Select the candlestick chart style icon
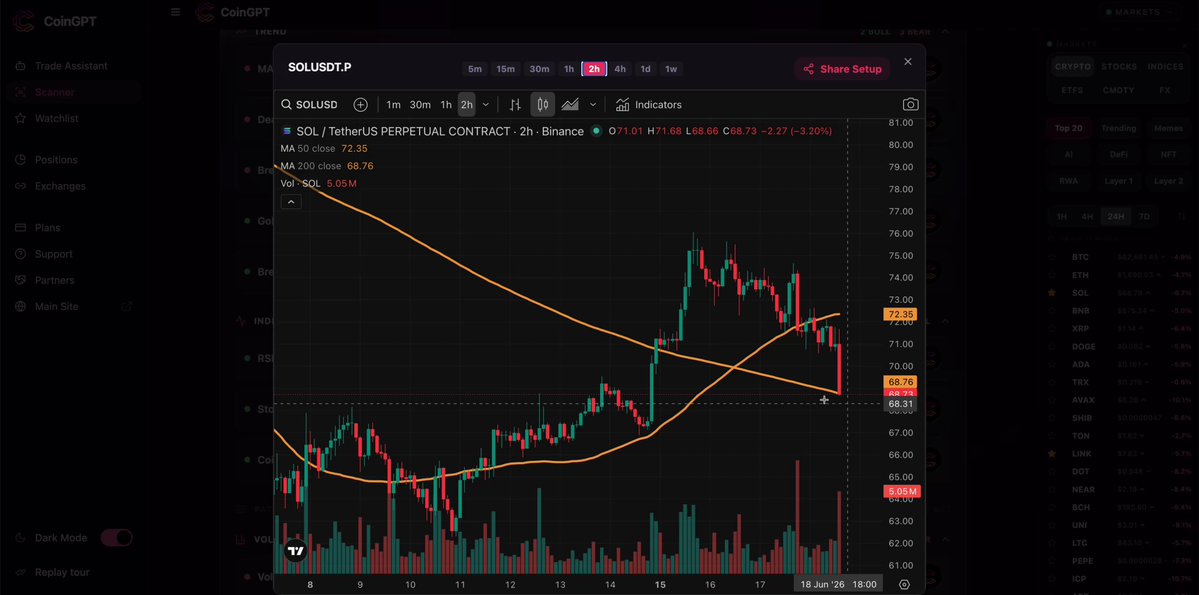This screenshot has width=1199, height=595. [x=543, y=105]
